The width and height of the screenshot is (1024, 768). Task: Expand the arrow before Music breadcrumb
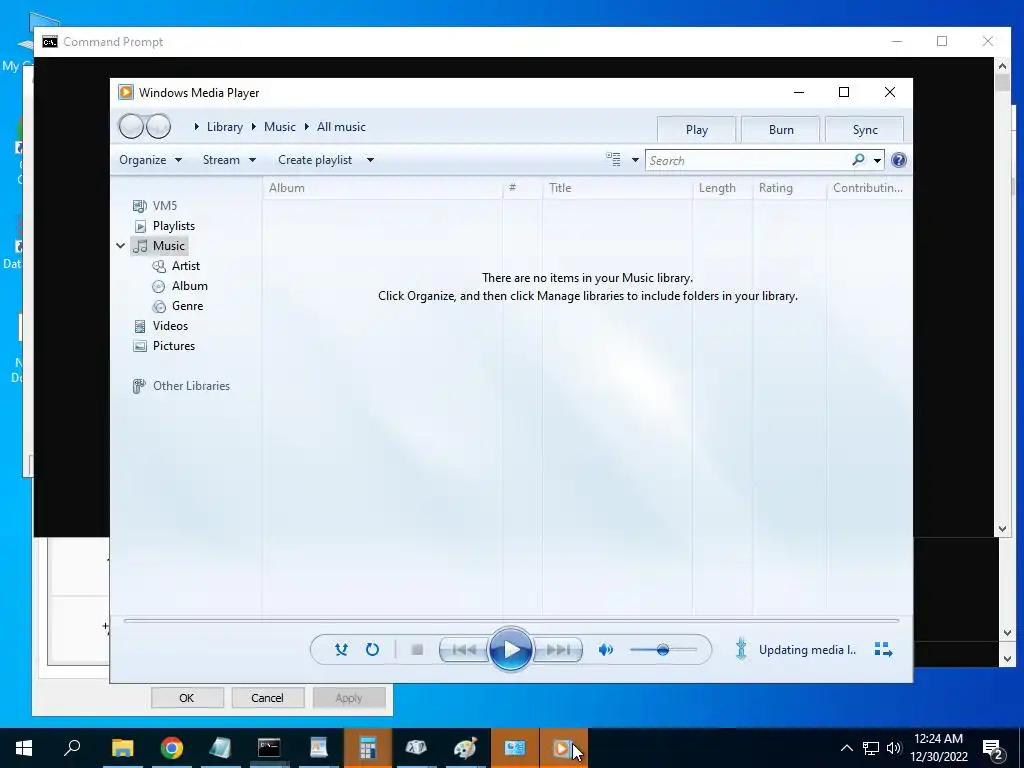[253, 127]
